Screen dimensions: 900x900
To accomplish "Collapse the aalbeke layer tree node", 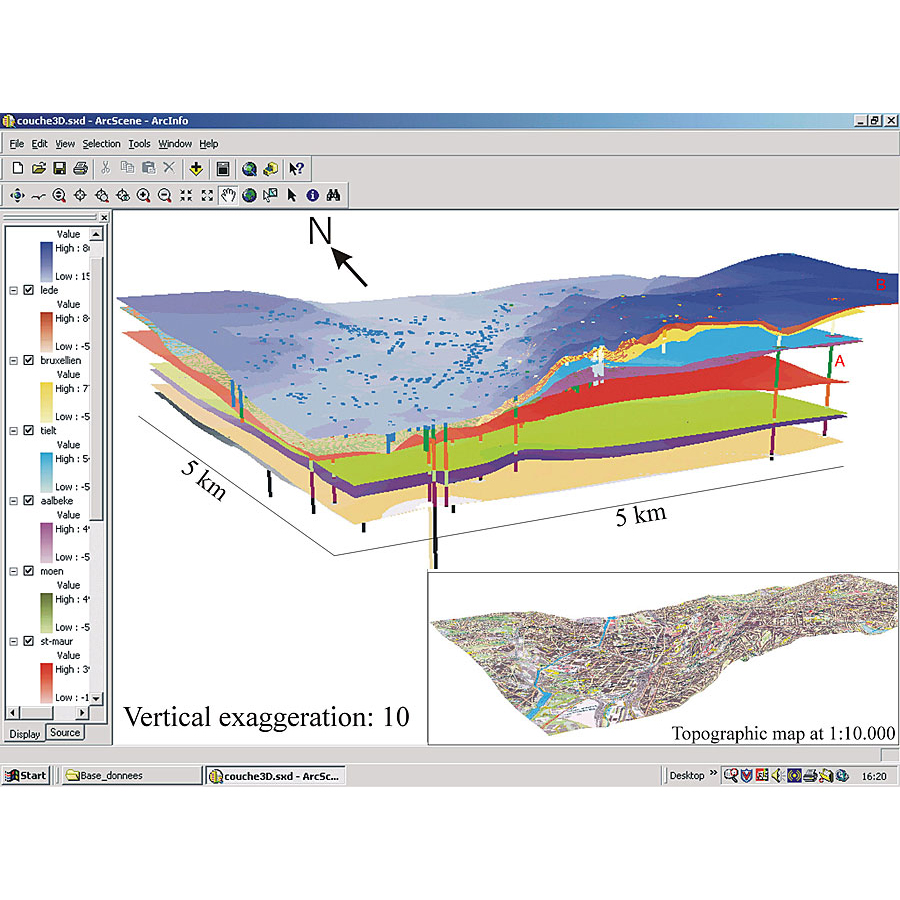I will 13,501.
